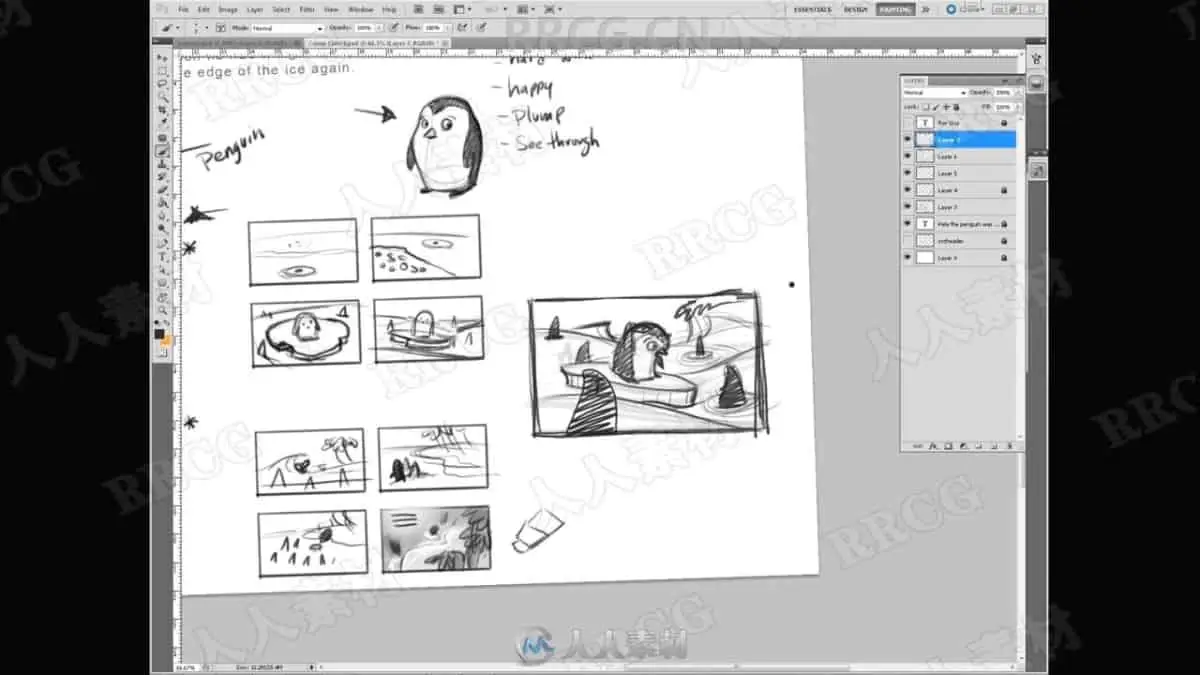Select the Brush tool in toolbox
This screenshot has width=1200, height=675.
point(161,150)
